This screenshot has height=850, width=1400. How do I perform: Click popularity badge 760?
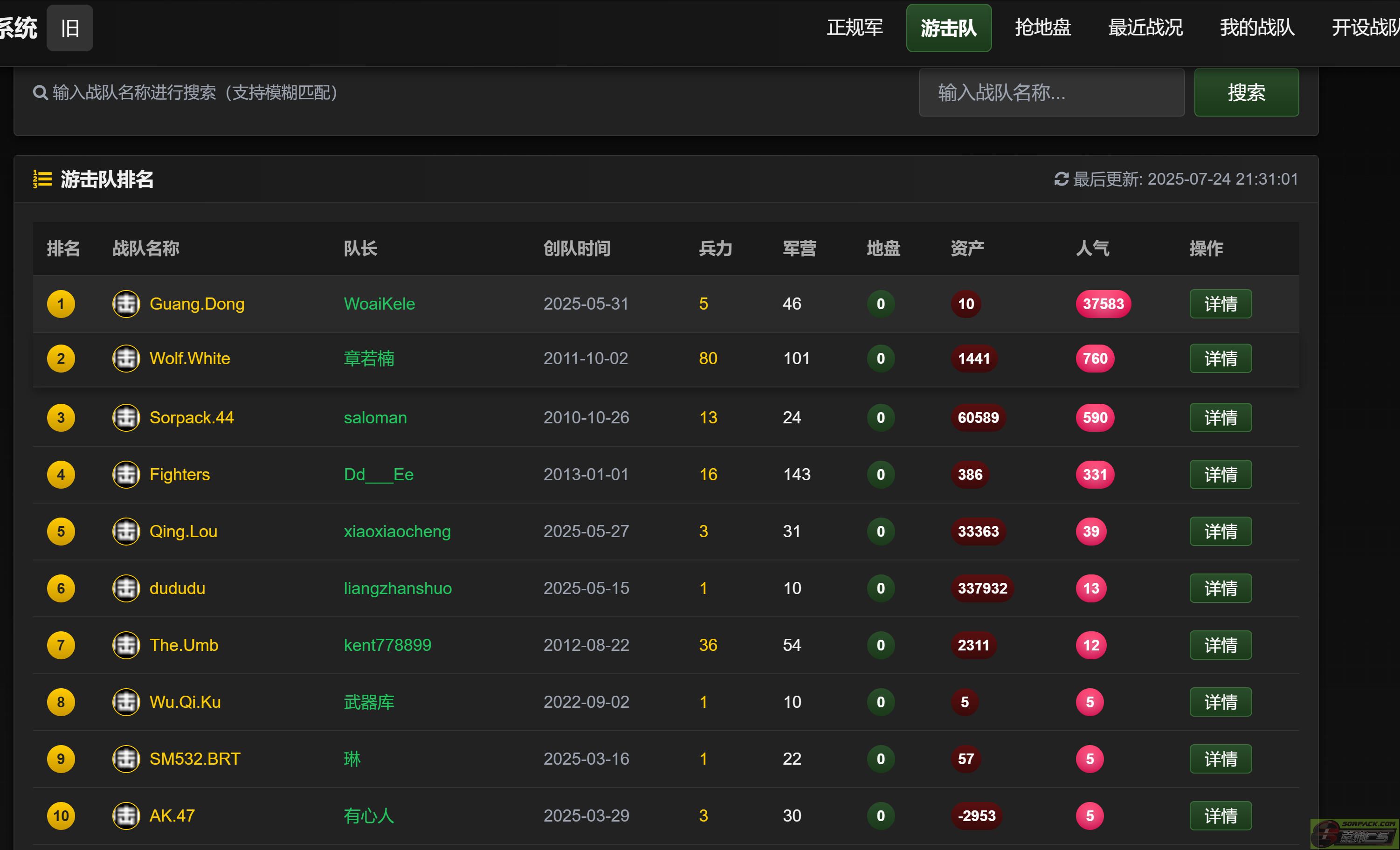(1094, 359)
